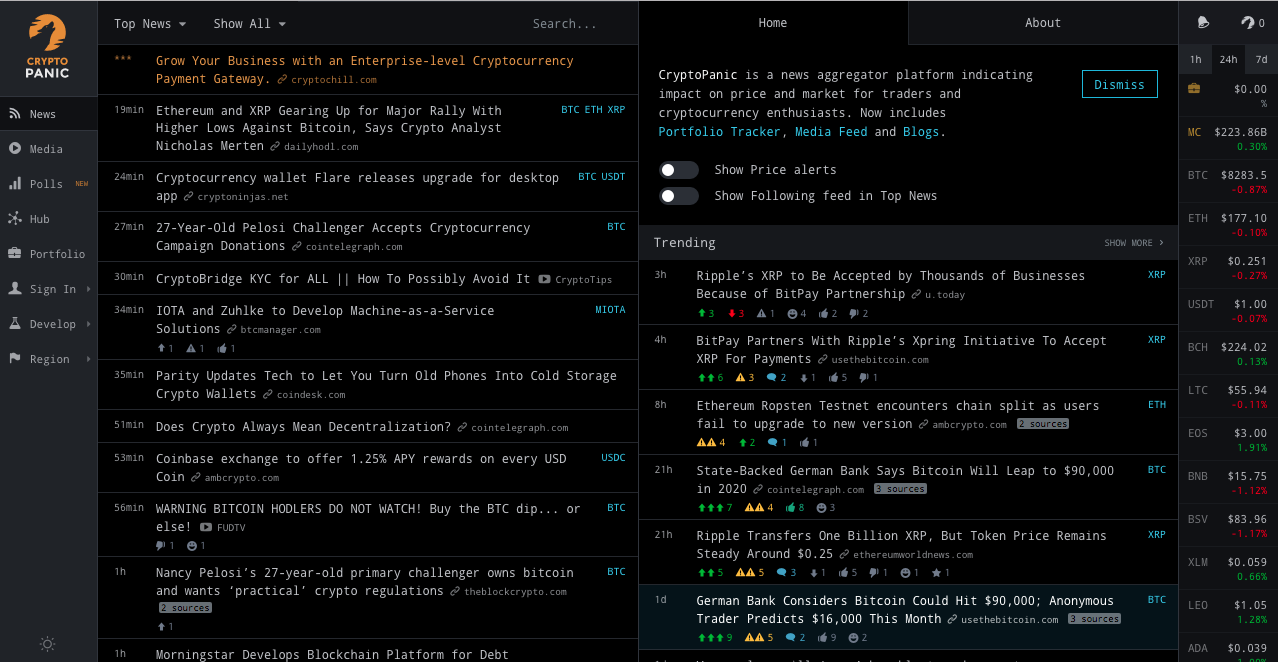Click 3 sources badge on State-Backed German Bank story

tap(900, 489)
